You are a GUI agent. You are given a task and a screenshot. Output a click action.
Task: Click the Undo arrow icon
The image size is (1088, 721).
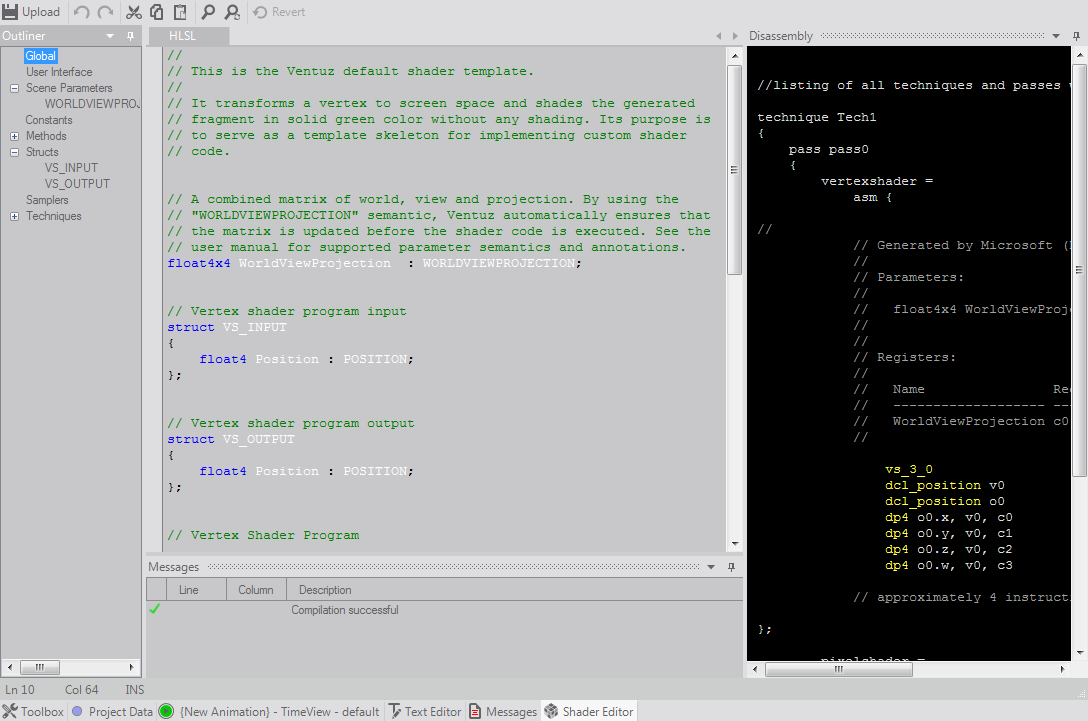point(82,12)
